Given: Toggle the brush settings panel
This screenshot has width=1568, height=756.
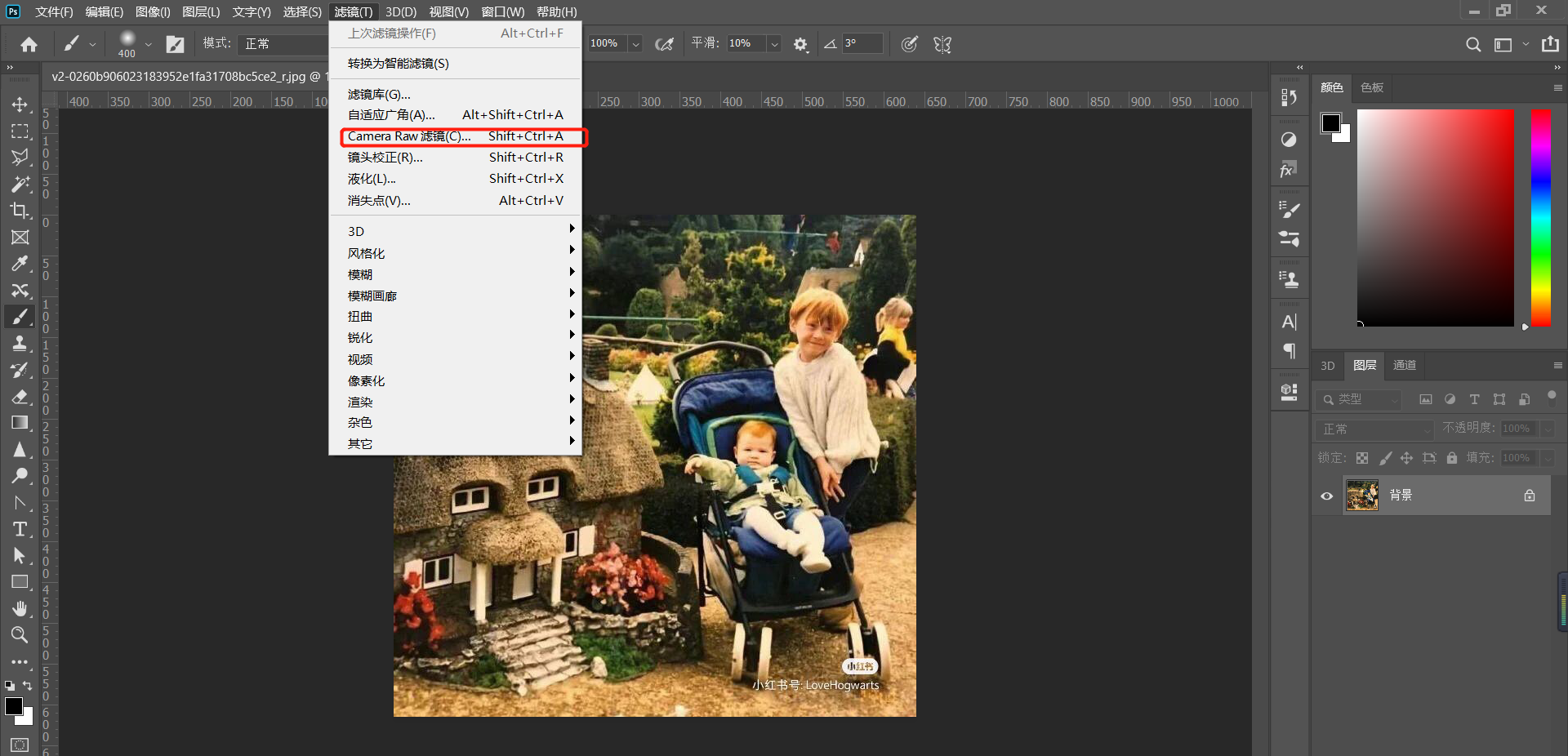Looking at the screenshot, I should point(175,44).
